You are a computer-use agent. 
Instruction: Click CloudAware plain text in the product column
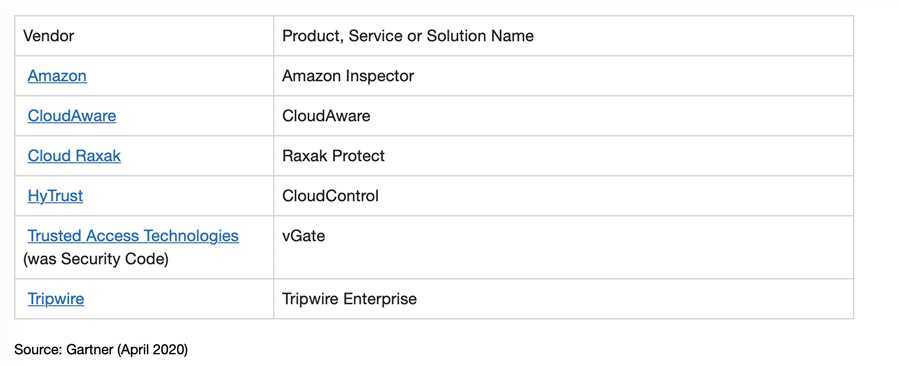tap(326, 116)
